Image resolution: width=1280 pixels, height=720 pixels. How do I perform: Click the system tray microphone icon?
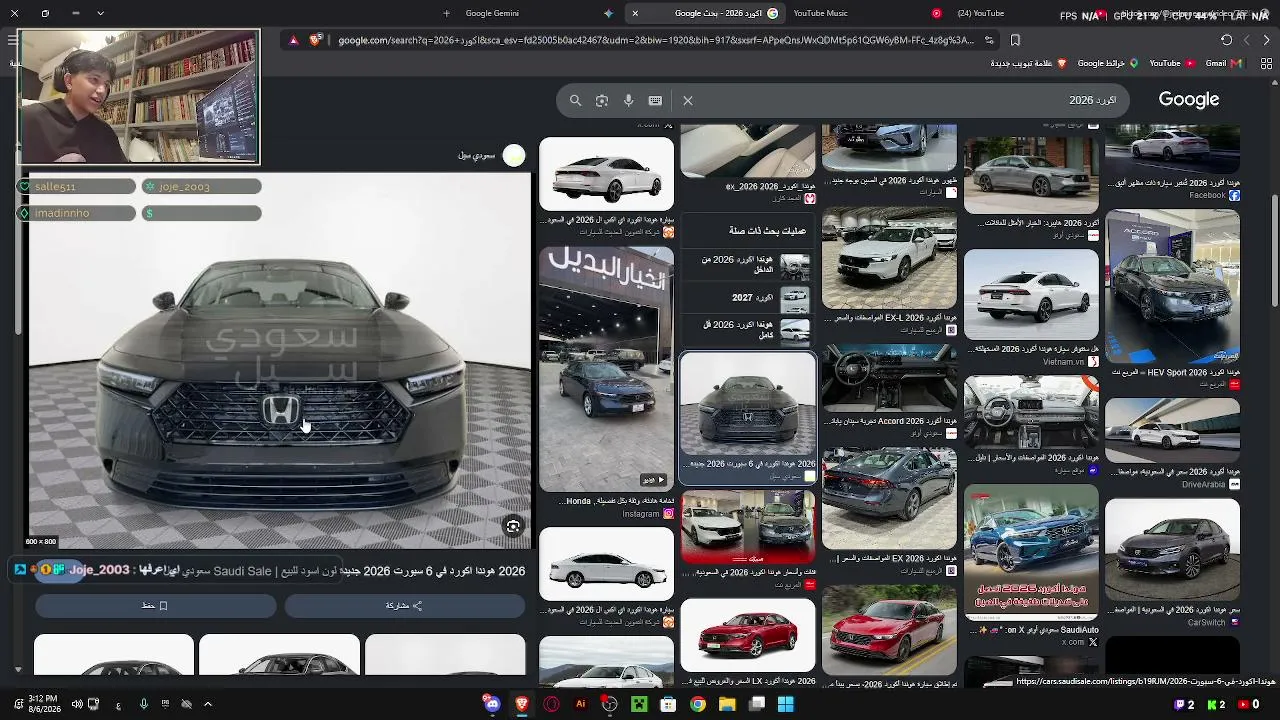coord(144,704)
